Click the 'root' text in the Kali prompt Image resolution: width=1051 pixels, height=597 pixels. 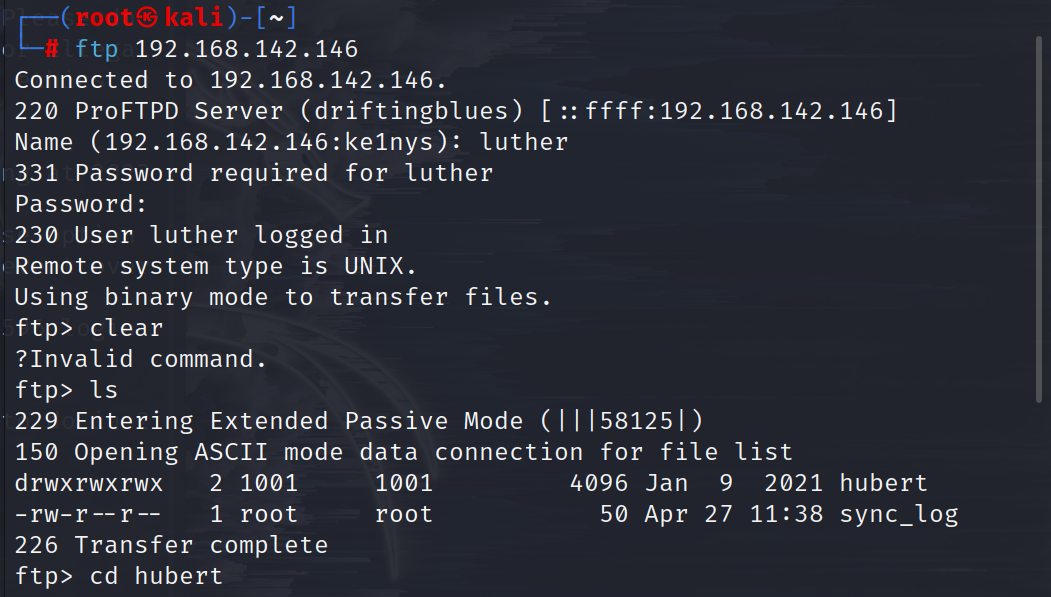104,17
